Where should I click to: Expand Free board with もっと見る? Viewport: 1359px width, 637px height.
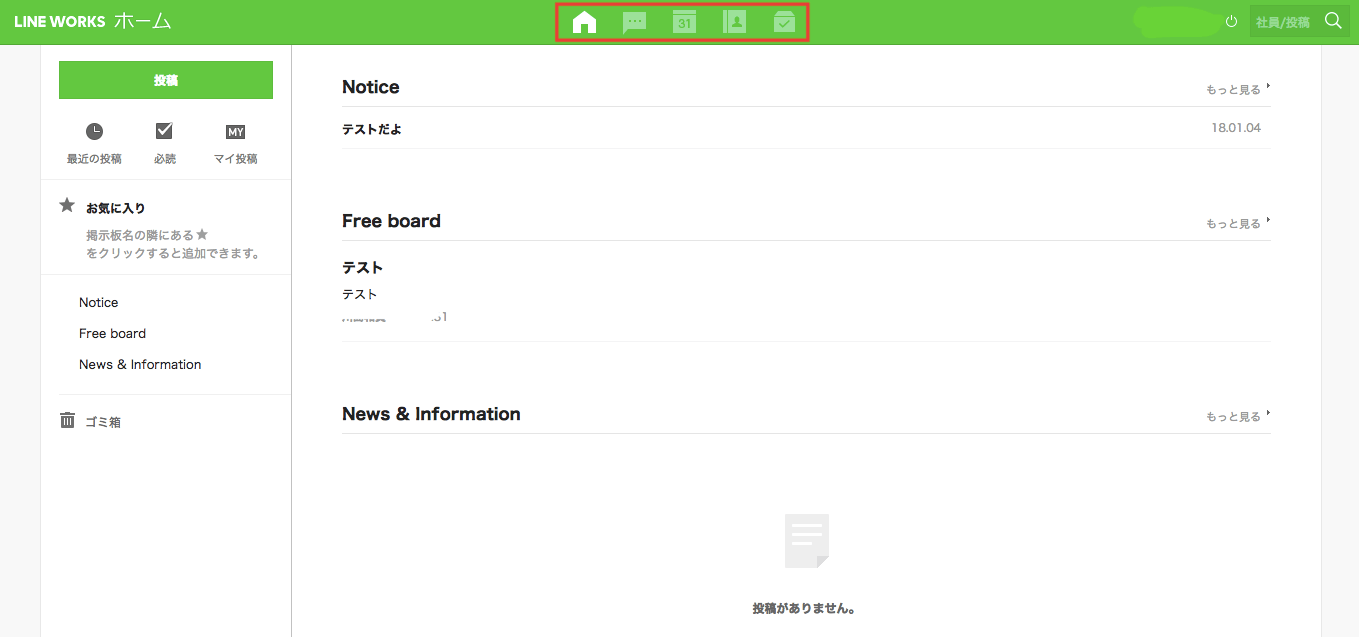(x=1236, y=224)
